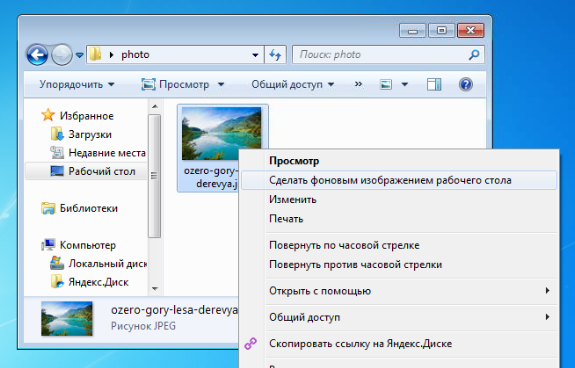Image resolution: width=575 pixels, height=368 pixels.
Task: Expand address bar history dropdown
Action: pyautogui.click(x=255, y=55)
